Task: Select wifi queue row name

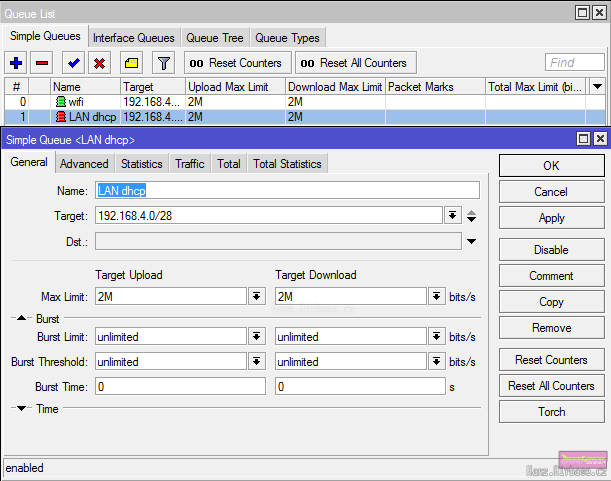Action: pyautogui.click(x=76, y=102)
